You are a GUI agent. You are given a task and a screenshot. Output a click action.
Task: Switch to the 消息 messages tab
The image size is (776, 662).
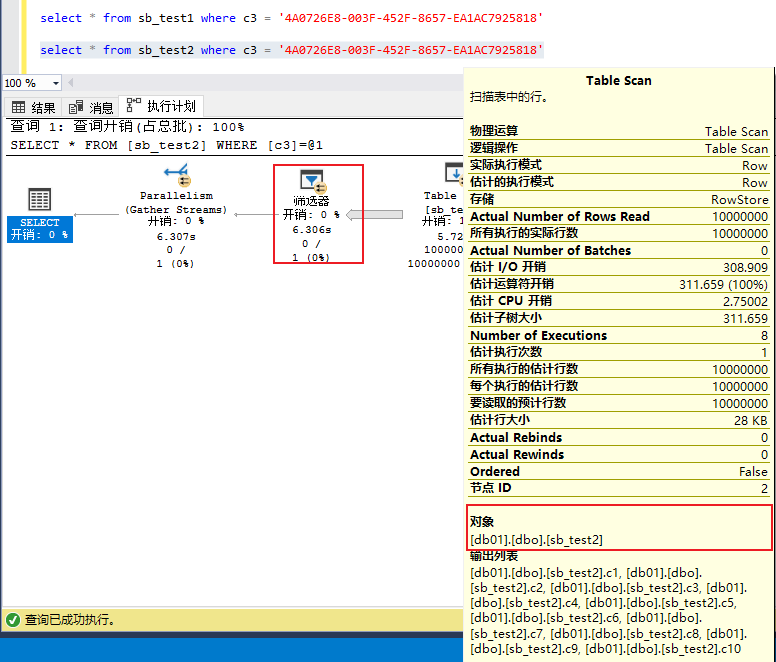coord(91,107)
